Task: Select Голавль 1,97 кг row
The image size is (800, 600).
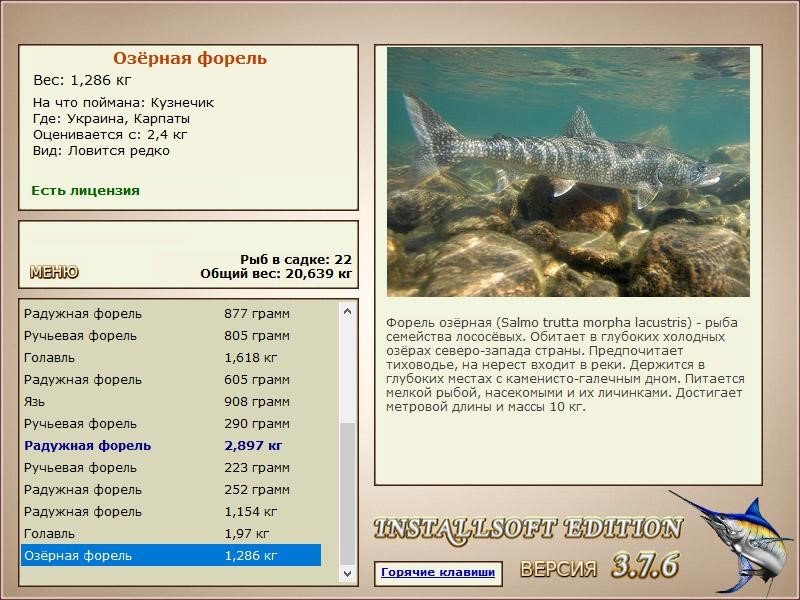Action: [x=171, y=533]
